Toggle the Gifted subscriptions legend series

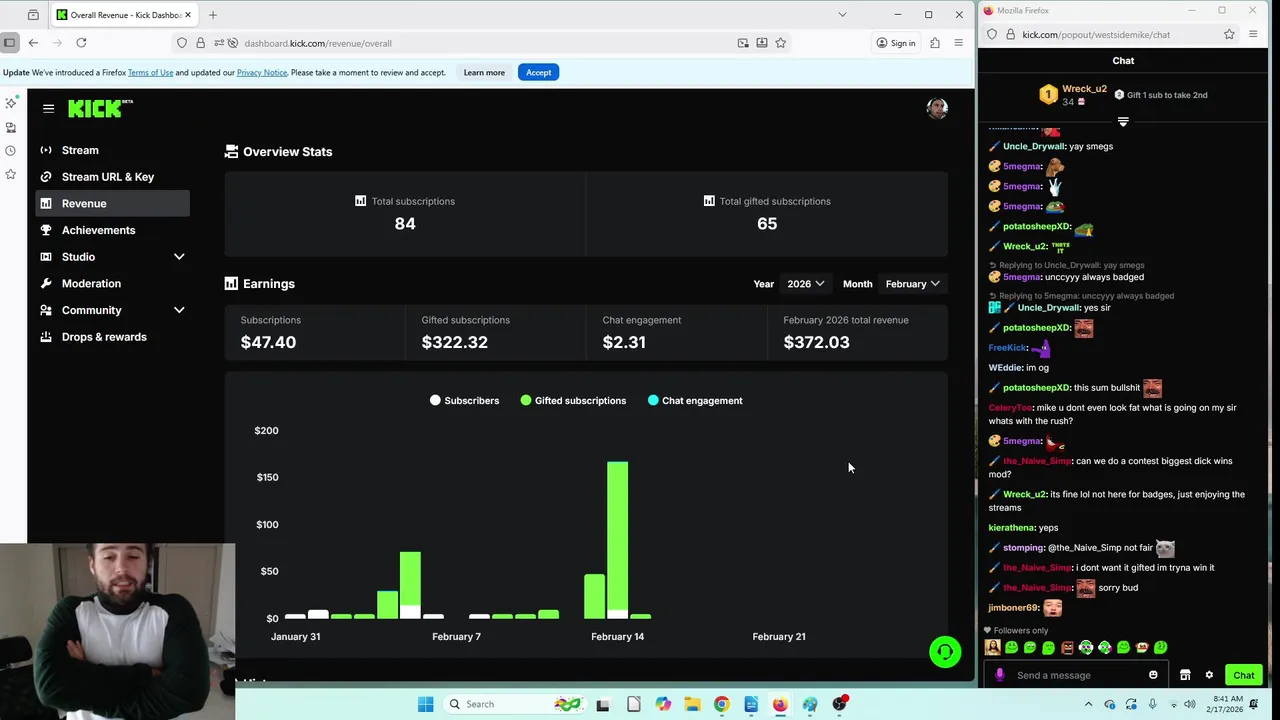(x=573, y=400)
